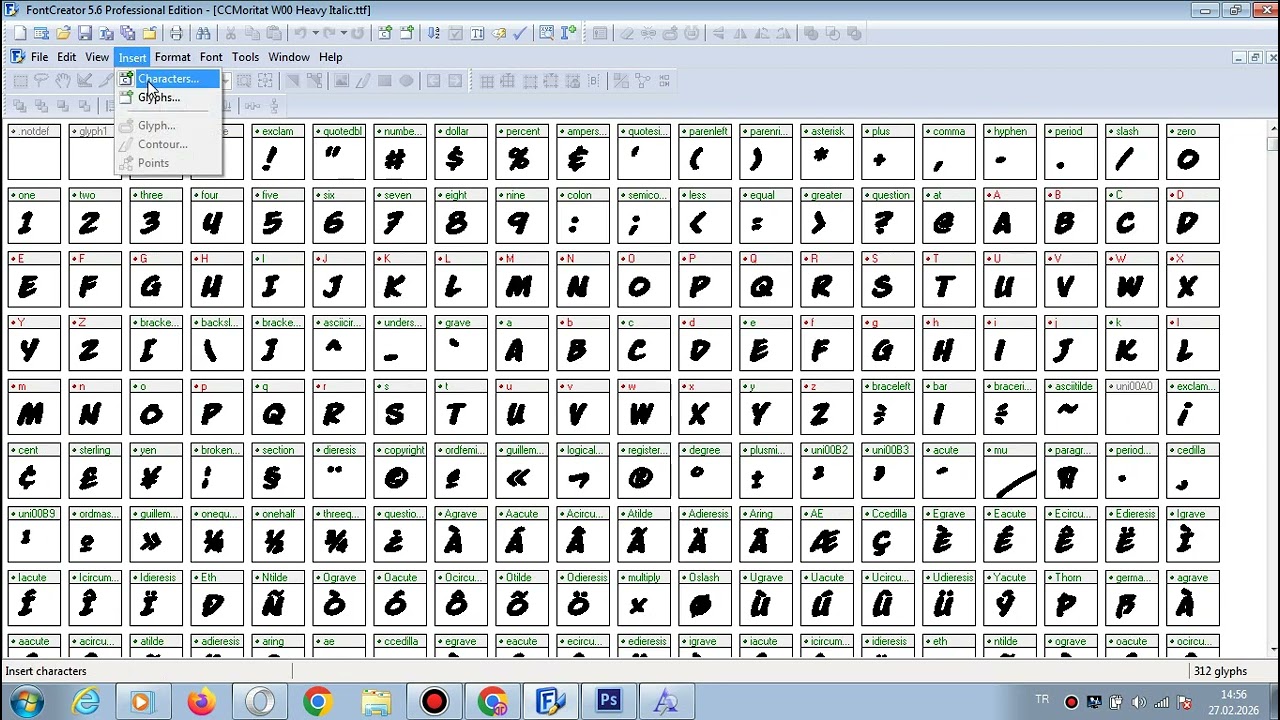Open the Window menu
Viewport: 1280px width, 720px height.
[289, 57]
